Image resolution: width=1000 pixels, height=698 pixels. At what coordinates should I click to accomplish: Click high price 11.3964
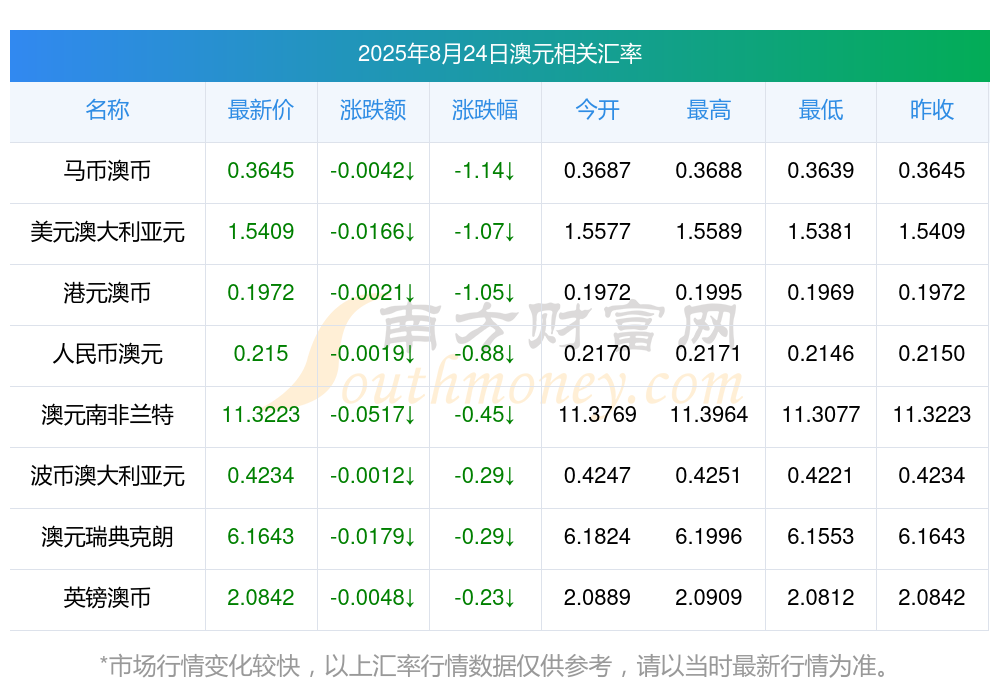coord(709,415)
